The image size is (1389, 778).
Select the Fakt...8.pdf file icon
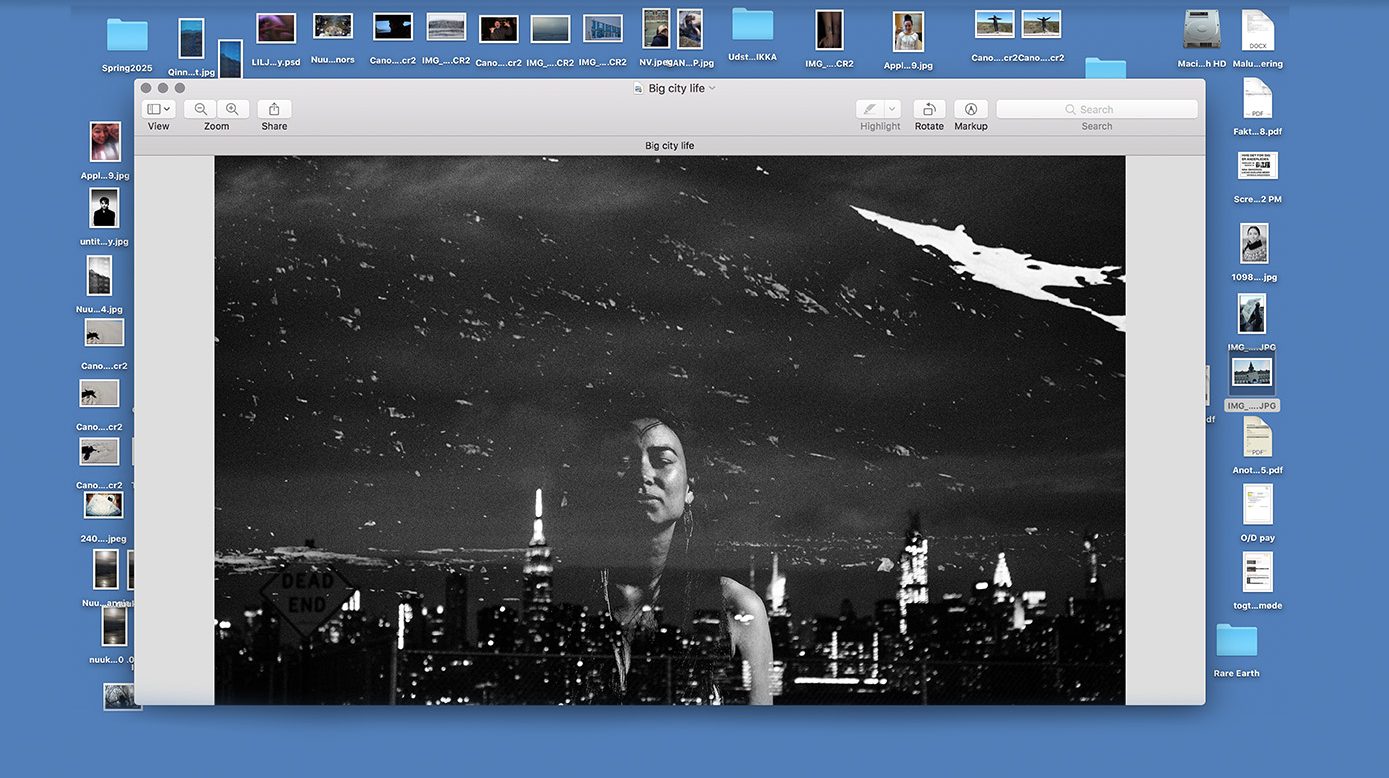click(1258, 98)
